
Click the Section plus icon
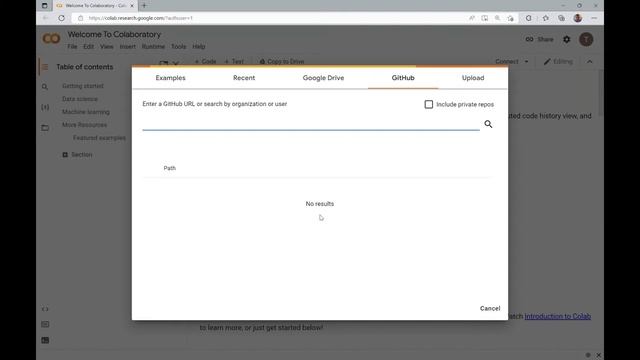pyautogui.click(x=65, y=155)
